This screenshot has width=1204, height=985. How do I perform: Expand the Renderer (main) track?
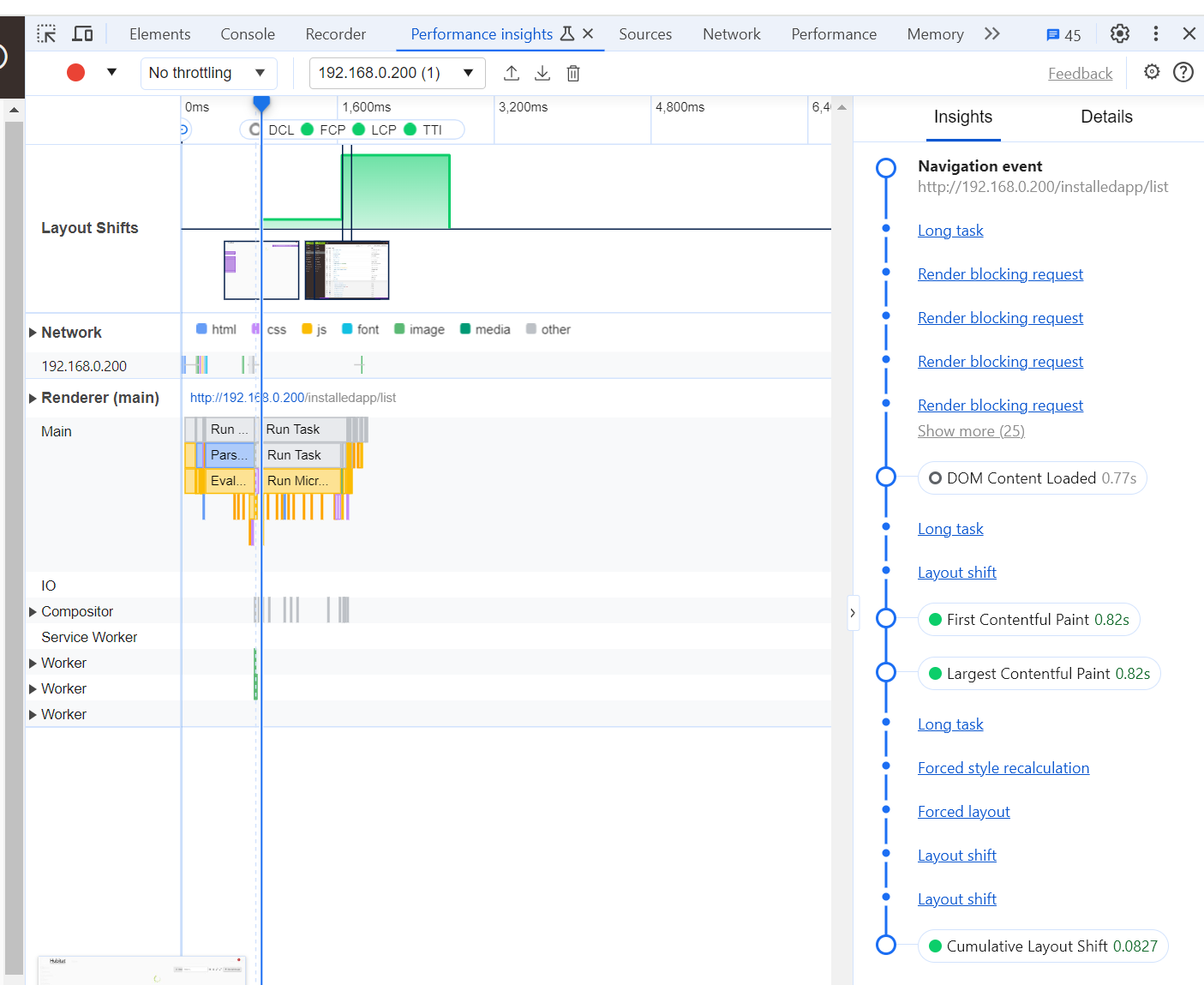click(33, 398)
